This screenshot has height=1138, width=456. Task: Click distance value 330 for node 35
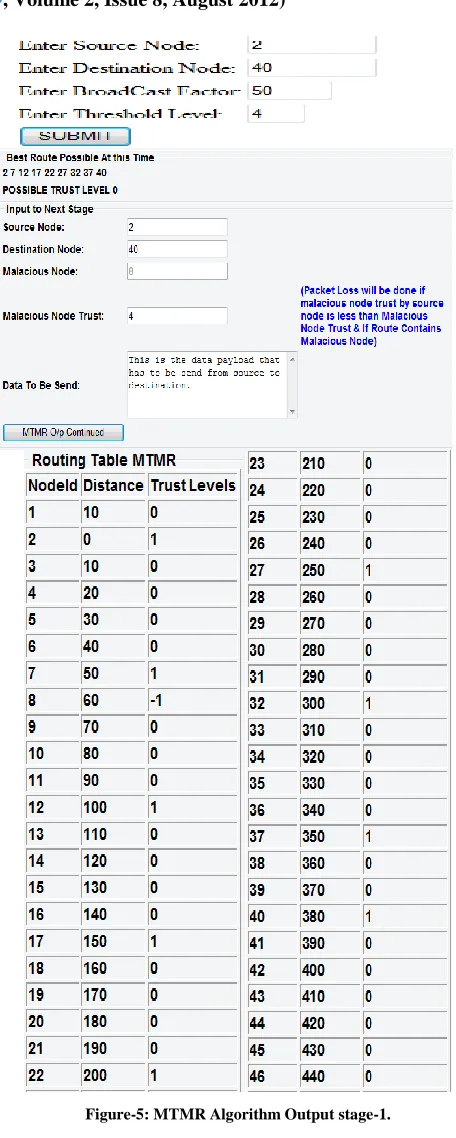314,784
